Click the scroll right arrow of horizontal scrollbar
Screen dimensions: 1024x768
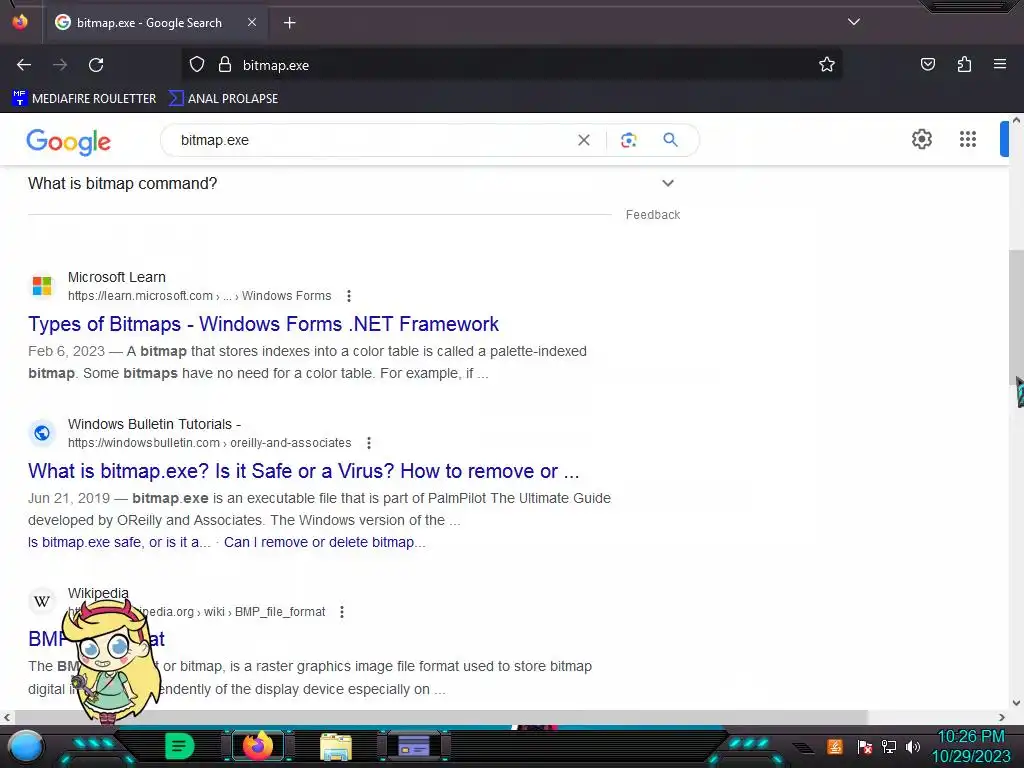tap(1001, 717)
